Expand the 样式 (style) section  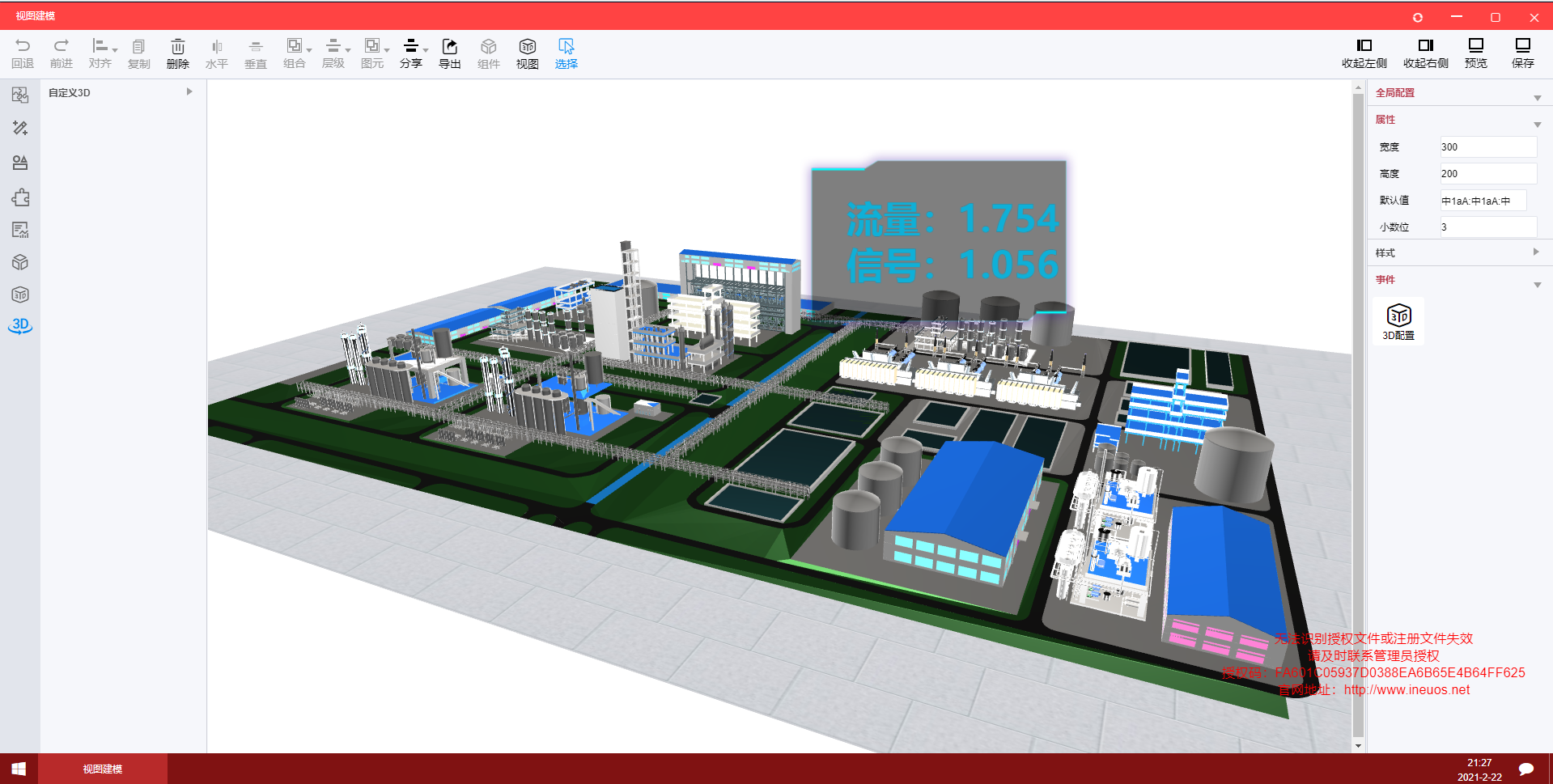(1535, 252)
